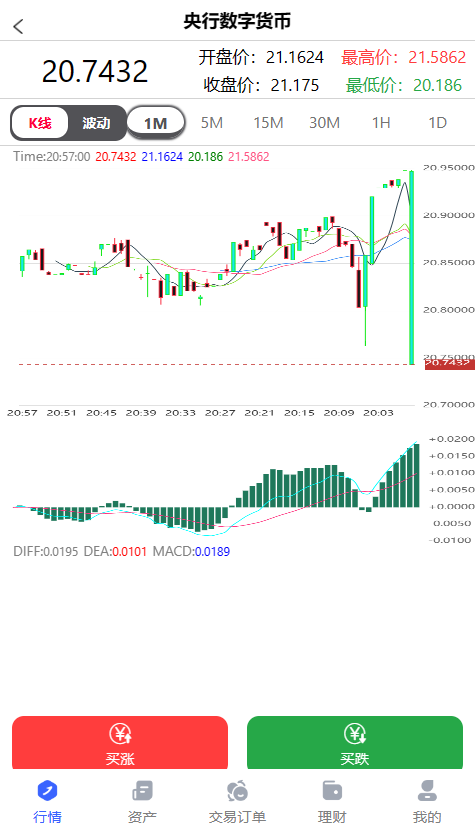Open the 交易订单 orders icon
The height and width of the screenshot is (831, 475).
point(238,791)
